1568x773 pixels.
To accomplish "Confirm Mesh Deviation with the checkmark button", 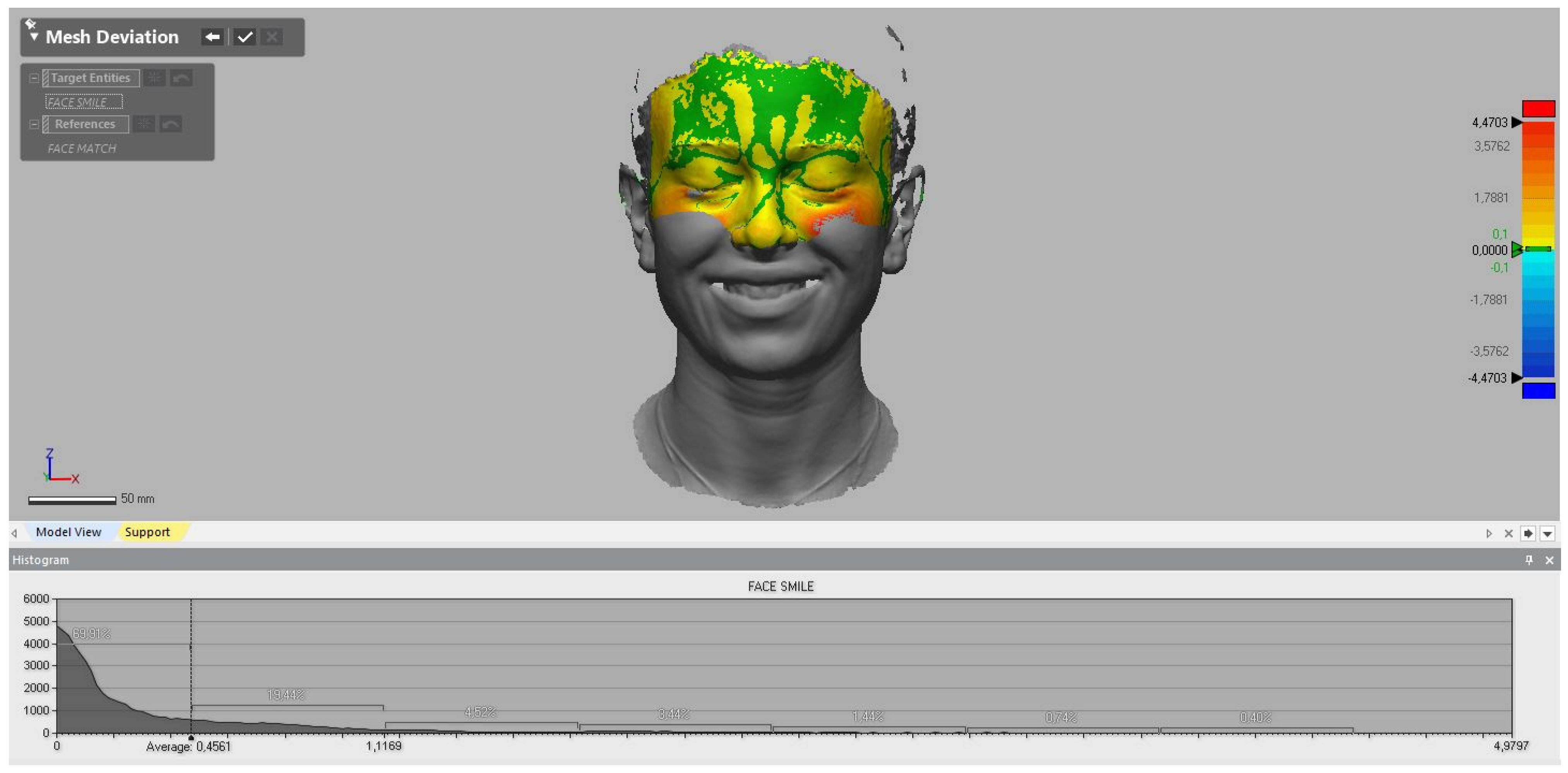I will tap(245, 37).
